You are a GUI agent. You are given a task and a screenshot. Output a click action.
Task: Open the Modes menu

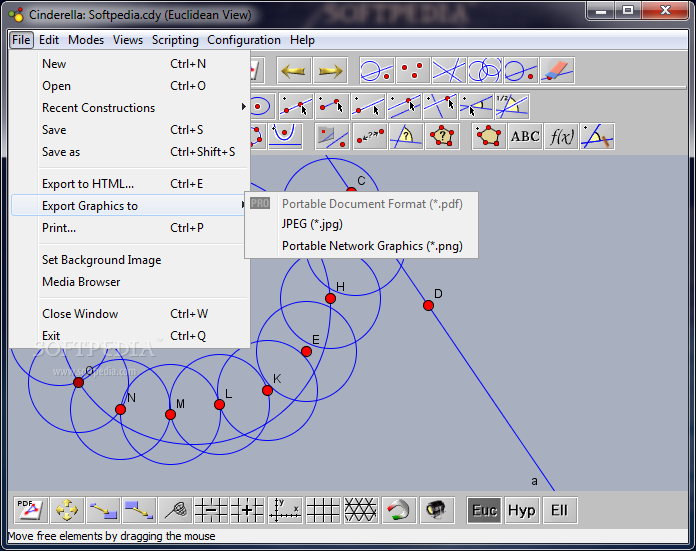86,40
